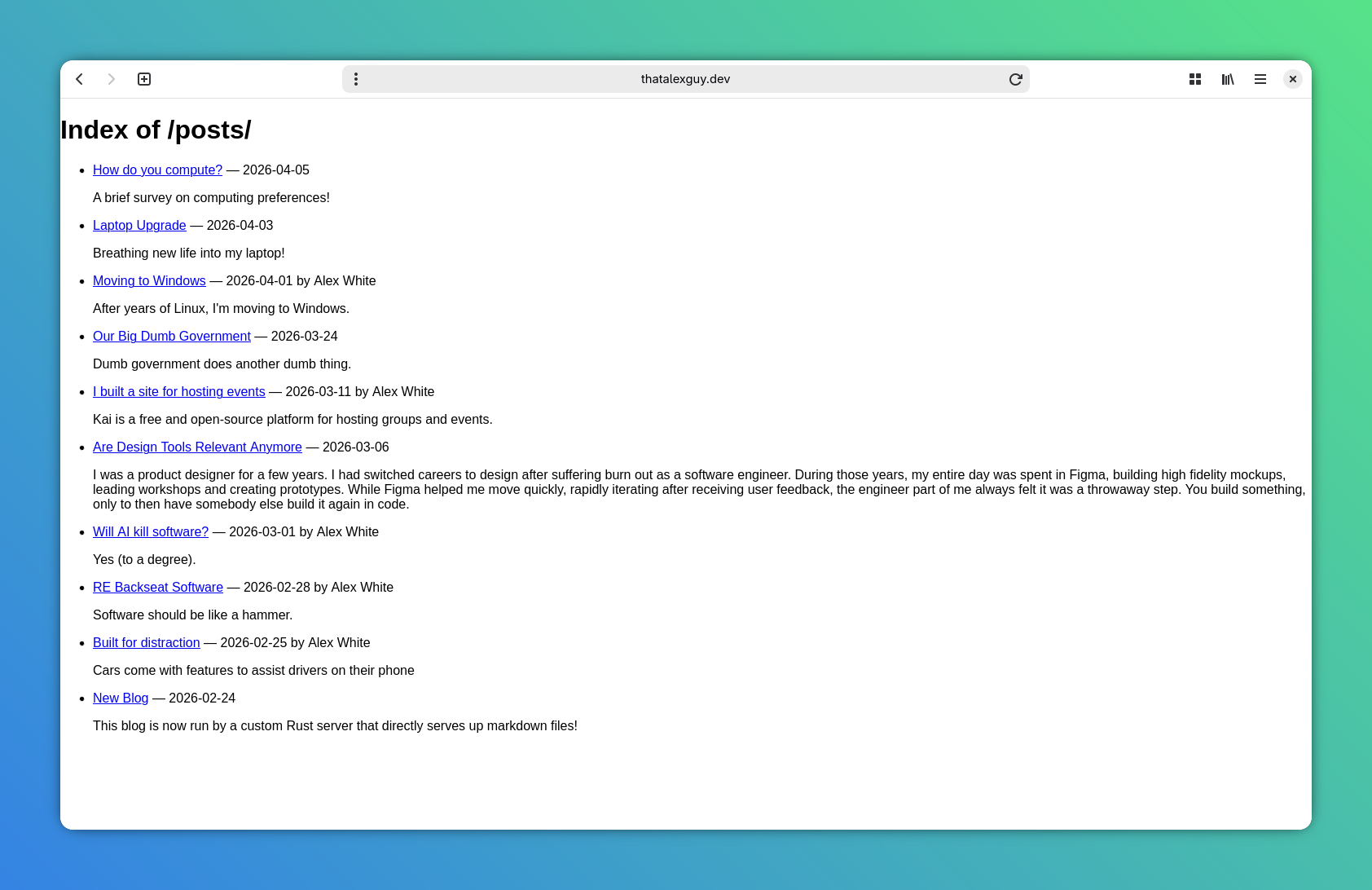The image size is (1372, 890).
Task: Open the 'Moving to Windows' article
Action: (x=149, y=280)
